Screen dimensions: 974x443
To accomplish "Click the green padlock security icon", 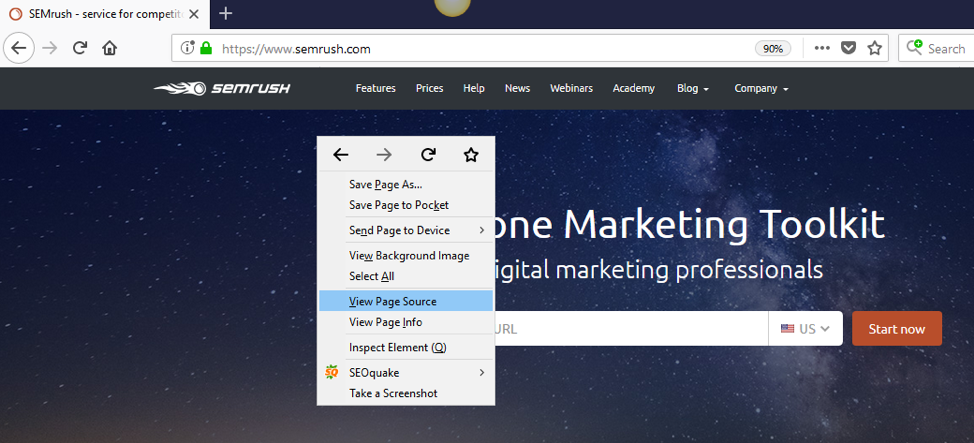I will click(x=206, y=48).
